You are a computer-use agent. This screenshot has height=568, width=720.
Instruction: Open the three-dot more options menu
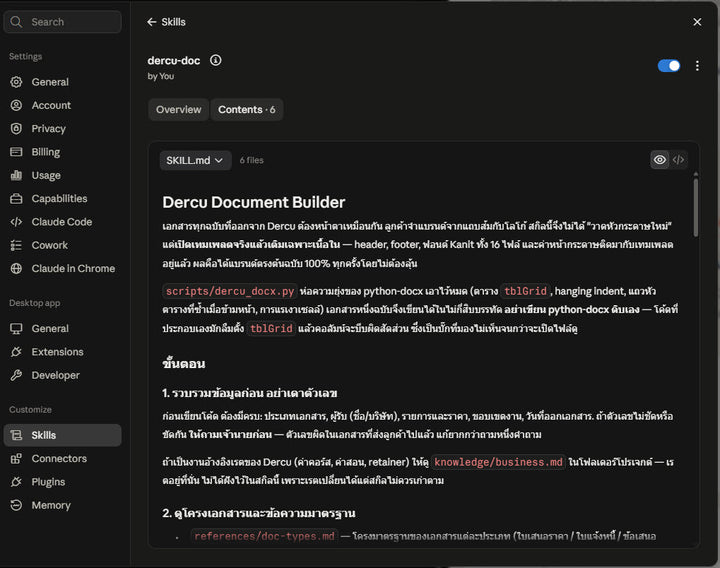coord(697,66)
